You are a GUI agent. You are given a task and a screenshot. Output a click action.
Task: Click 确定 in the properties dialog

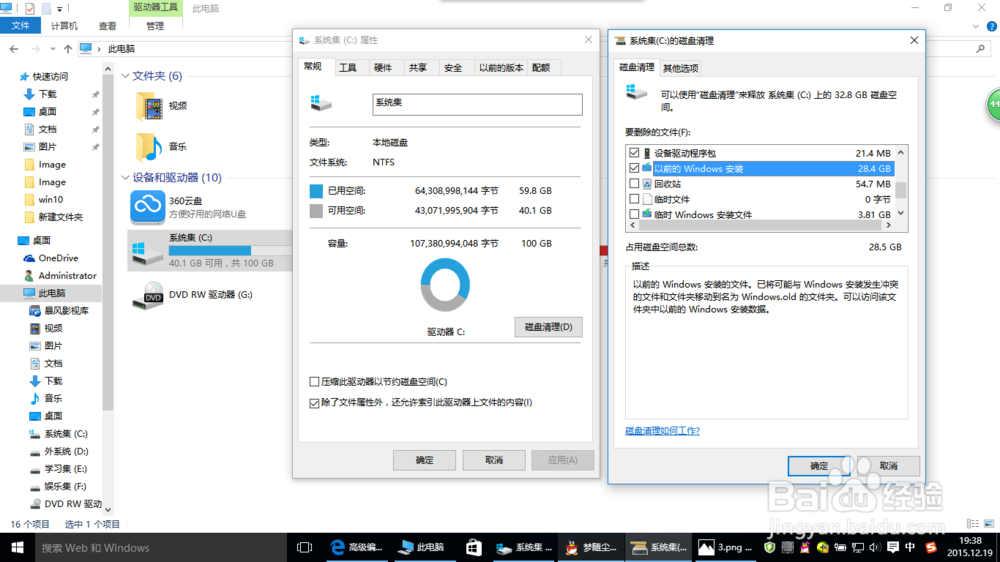(424, 460)
